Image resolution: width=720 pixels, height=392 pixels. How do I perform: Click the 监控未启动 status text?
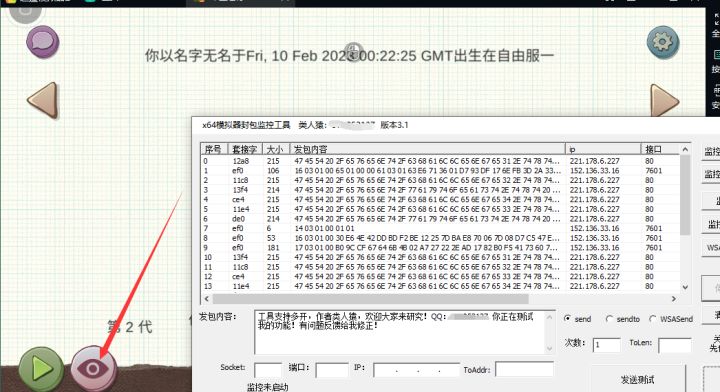click(268, 387)
